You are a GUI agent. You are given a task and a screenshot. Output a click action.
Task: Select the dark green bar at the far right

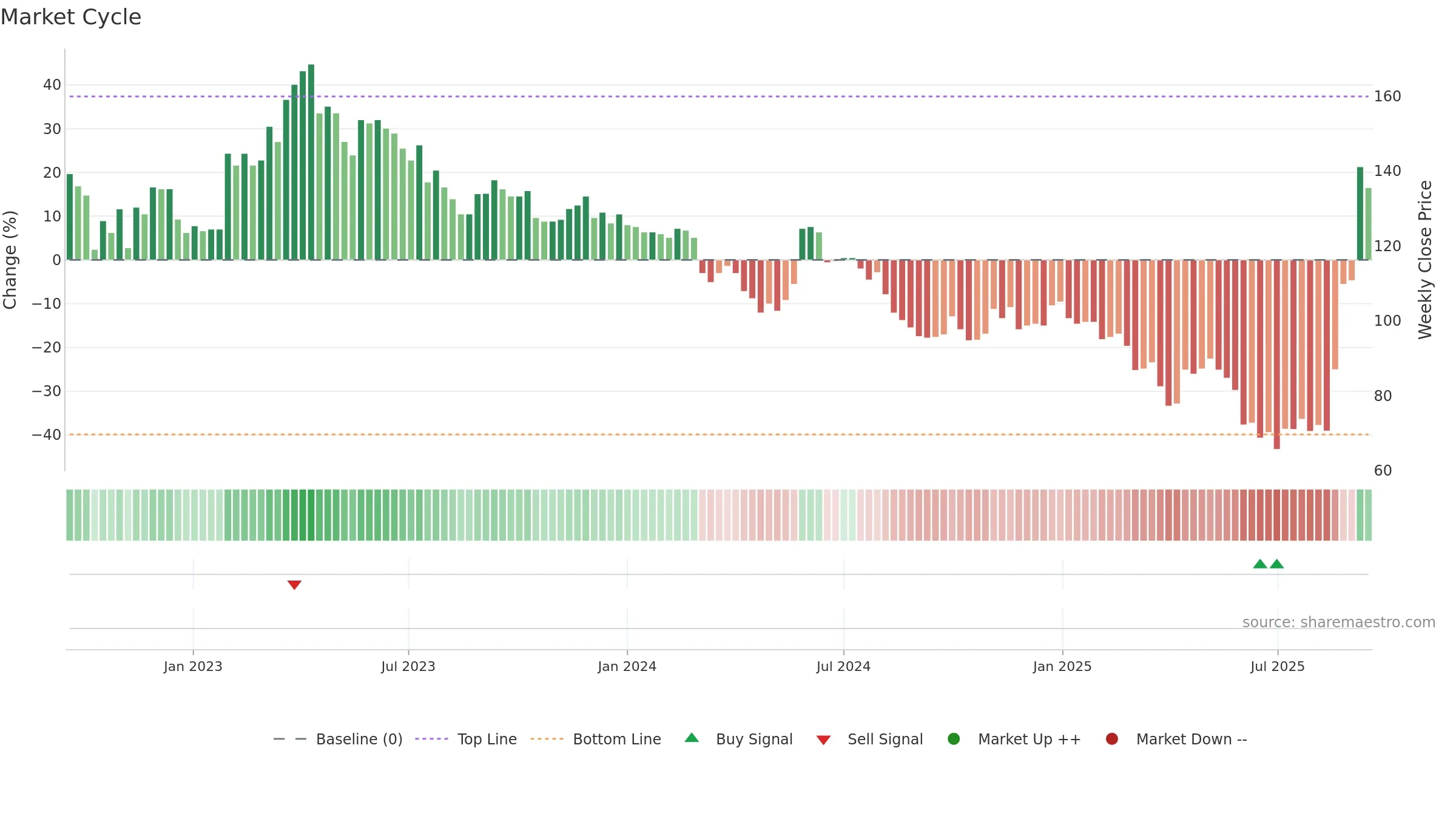click(x=1360, y=214)
